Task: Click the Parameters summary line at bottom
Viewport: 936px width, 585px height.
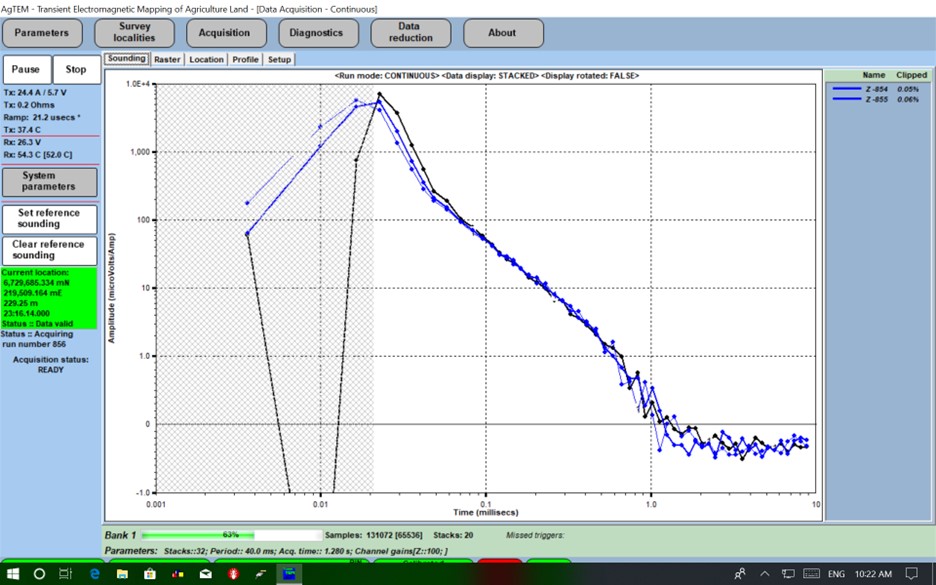Action: (276, 551)
